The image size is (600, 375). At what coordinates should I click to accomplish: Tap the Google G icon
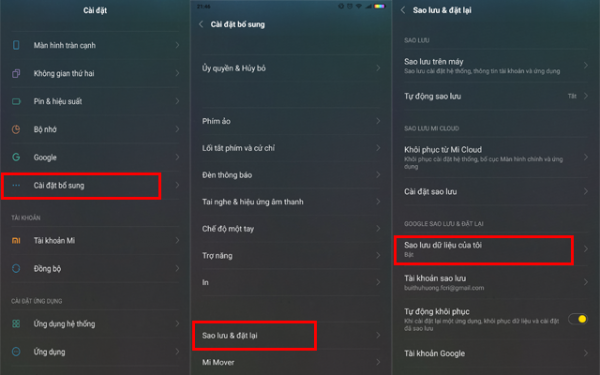[16, 157]
